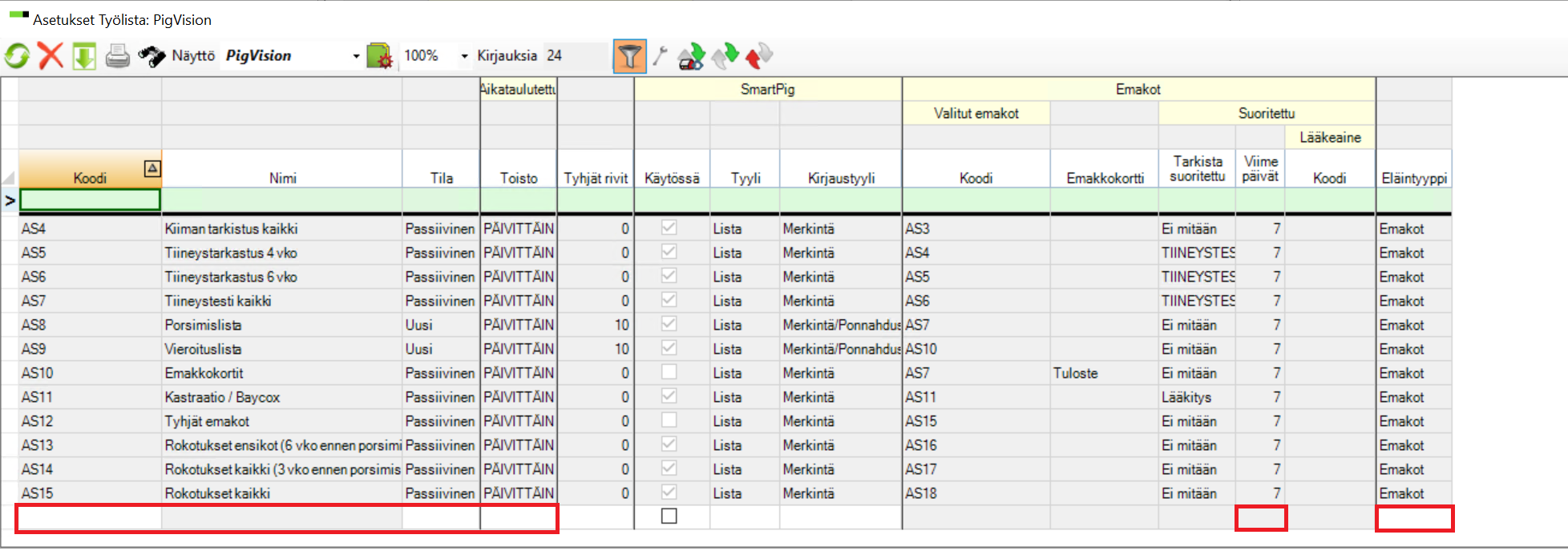The image size is (1568, 555).
Task: Click the 'Lääkitys' cell in AS11 row
Action: coord(1197,397)
